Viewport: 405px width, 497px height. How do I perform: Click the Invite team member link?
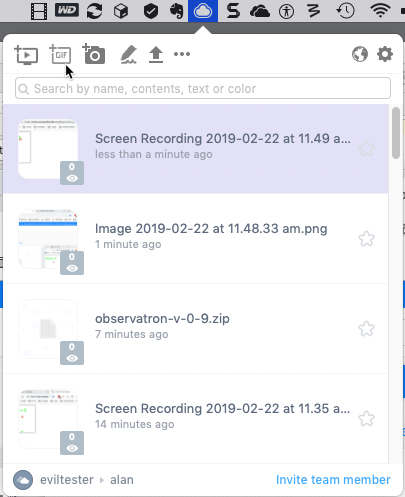pyautogui.click(x=333, y=480)
